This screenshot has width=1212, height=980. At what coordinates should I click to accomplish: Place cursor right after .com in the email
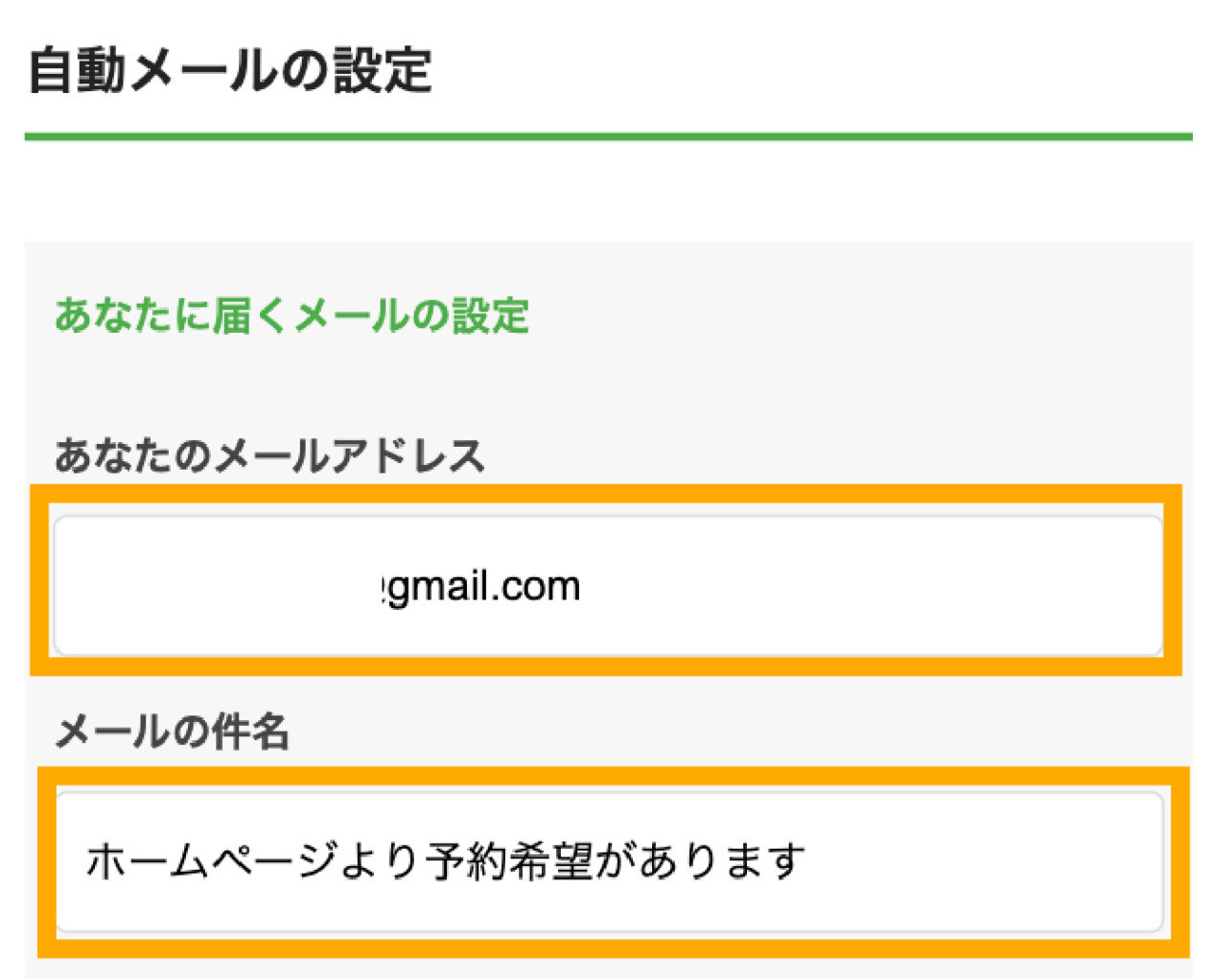583,586
